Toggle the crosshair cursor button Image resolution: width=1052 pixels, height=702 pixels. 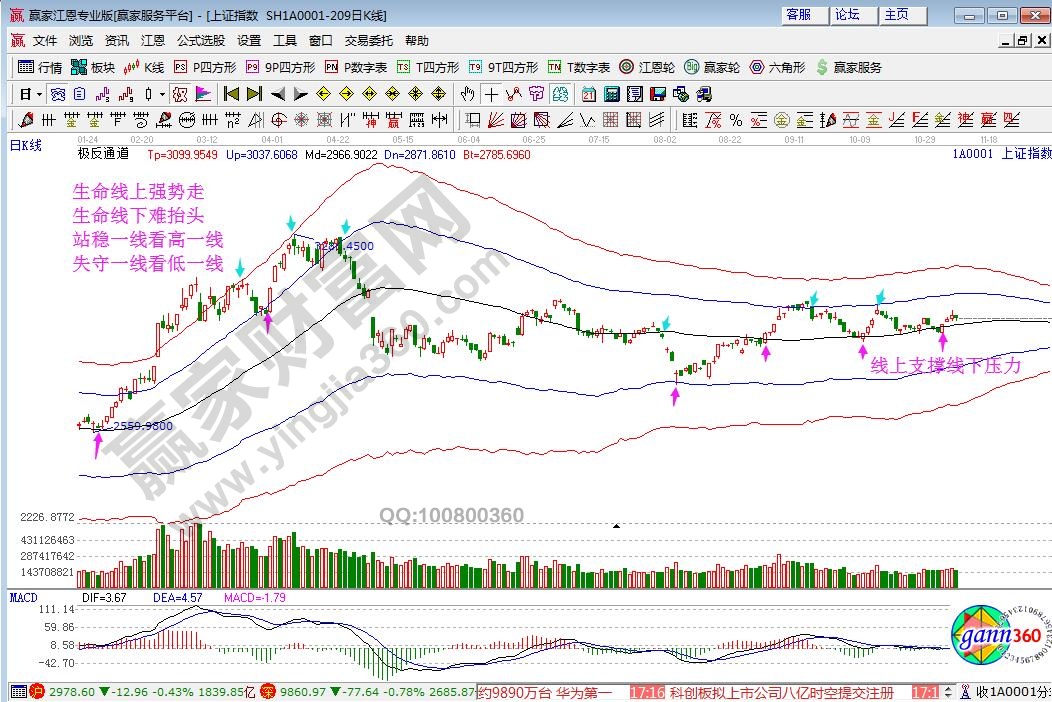point(491,95)
